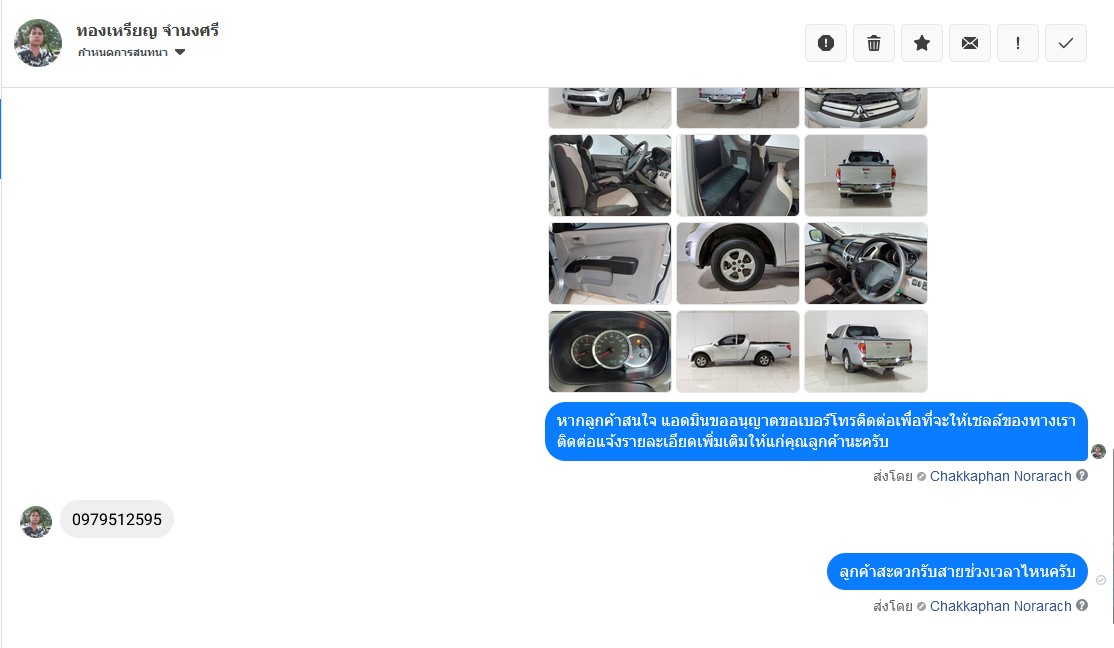Open the Chakkaphan Norarach link below the long message
1114x648 pixels.
[1000, 476]
